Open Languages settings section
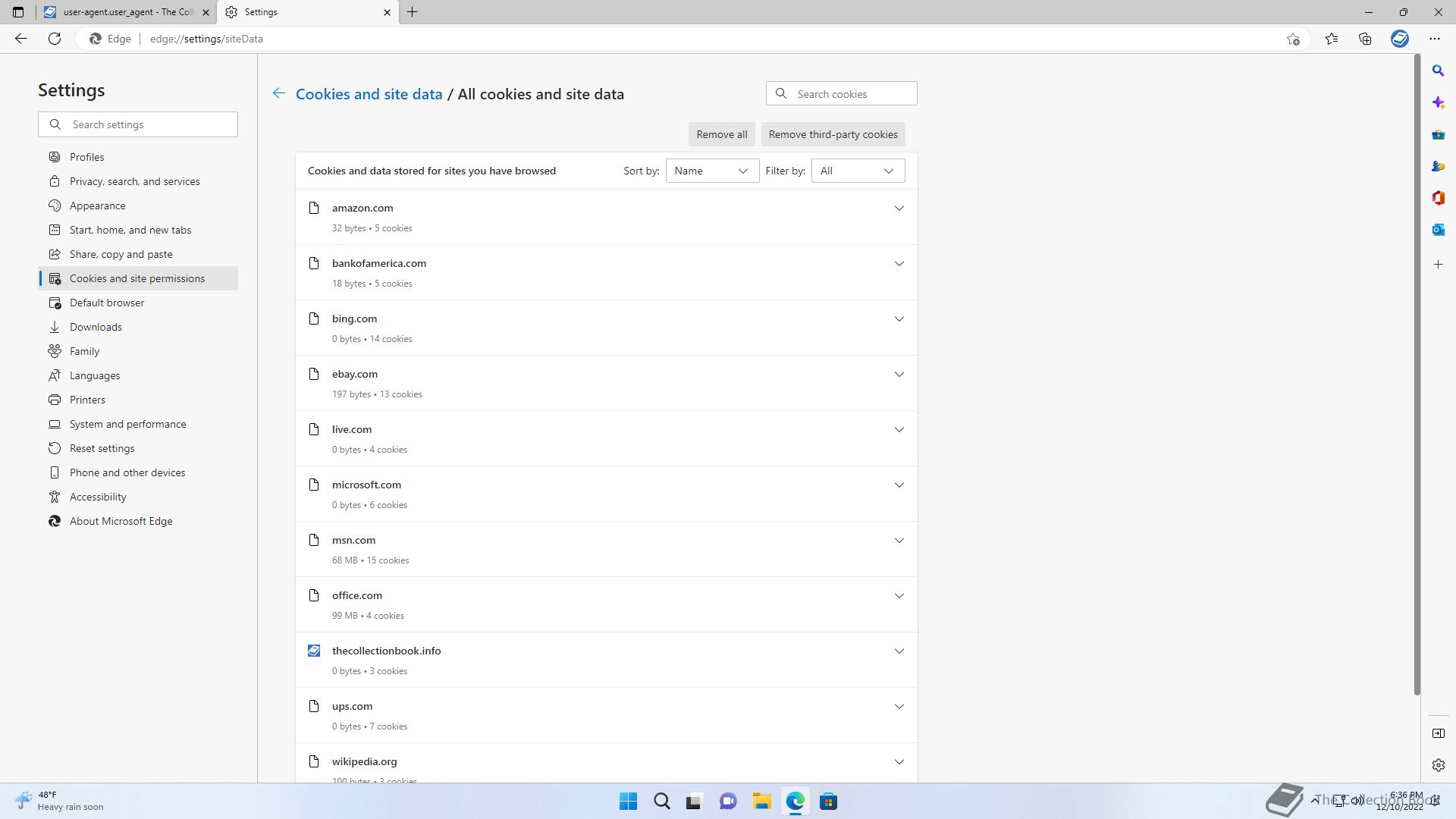 pyautogui.click(x=138, y=375)
